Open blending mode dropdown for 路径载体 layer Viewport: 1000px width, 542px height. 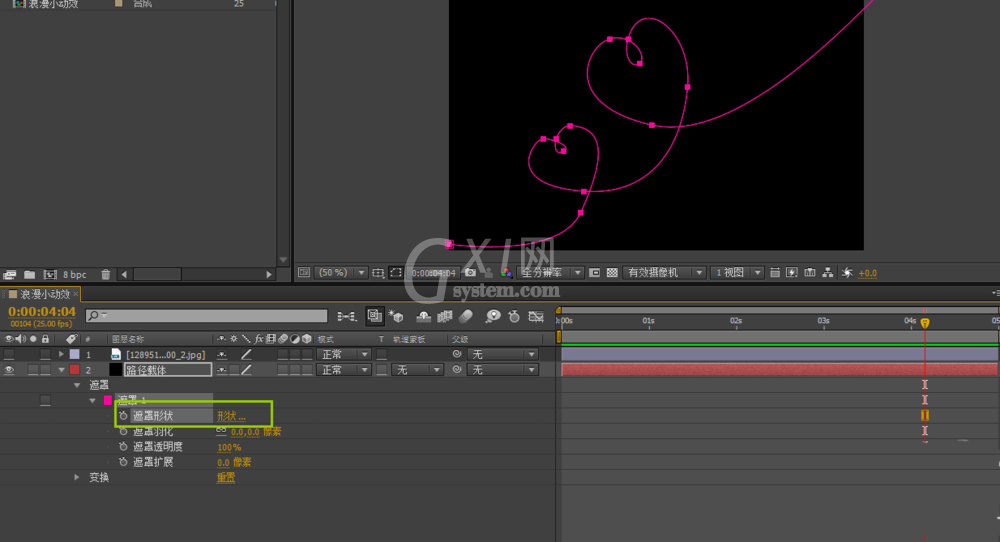coord(345,370)
